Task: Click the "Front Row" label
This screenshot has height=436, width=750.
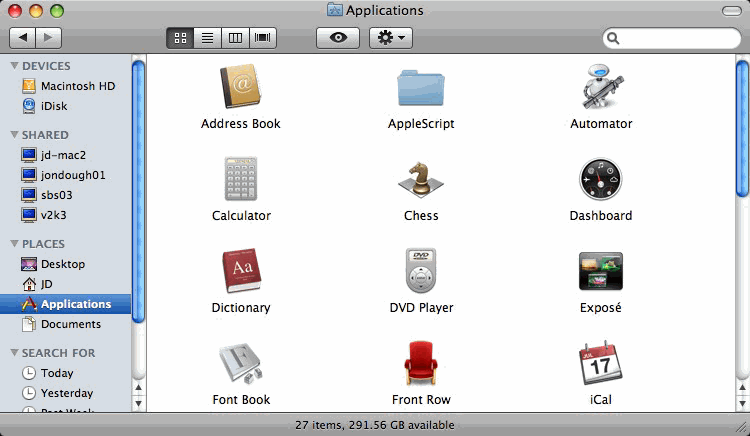Action: (x=421, y=400)
